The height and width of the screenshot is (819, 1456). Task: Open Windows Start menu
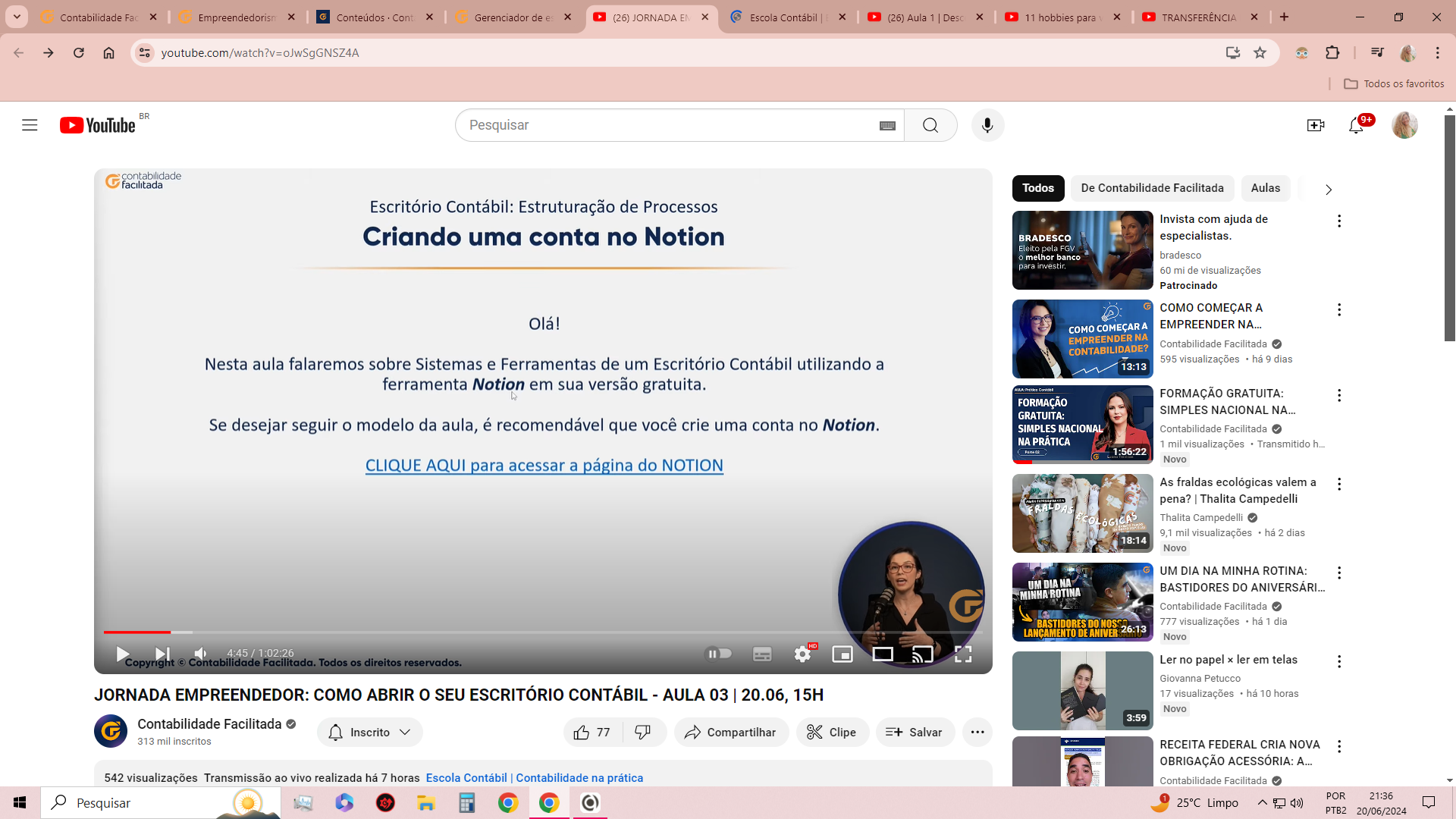pyautogui.click(x=20, y=802)
